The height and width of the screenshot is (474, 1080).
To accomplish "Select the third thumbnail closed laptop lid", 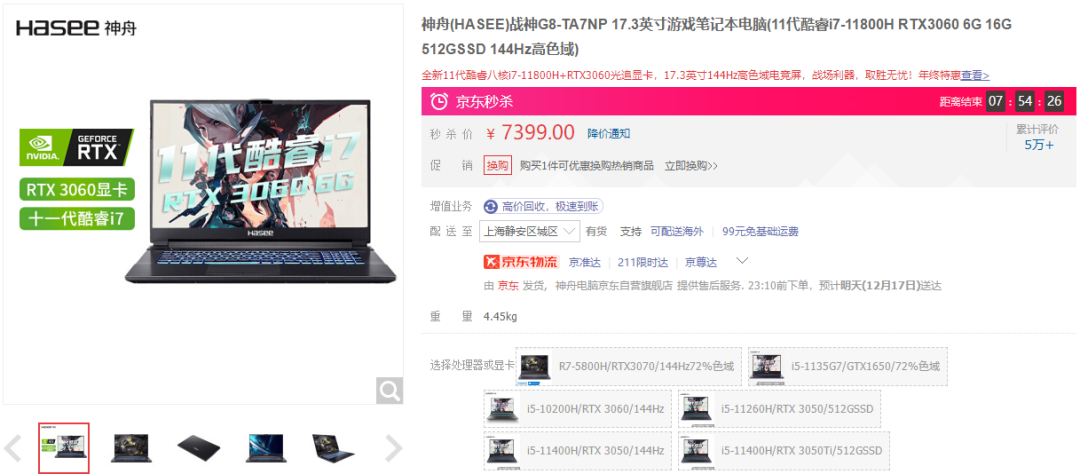I will coord(198,448).
